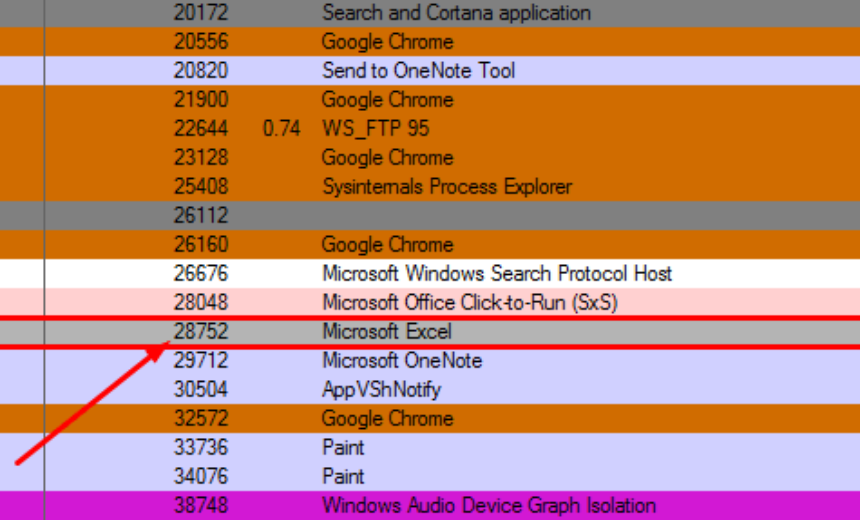Click Google Chrome description in row 32572
860x520 pixels.
[x=387, y=419]
